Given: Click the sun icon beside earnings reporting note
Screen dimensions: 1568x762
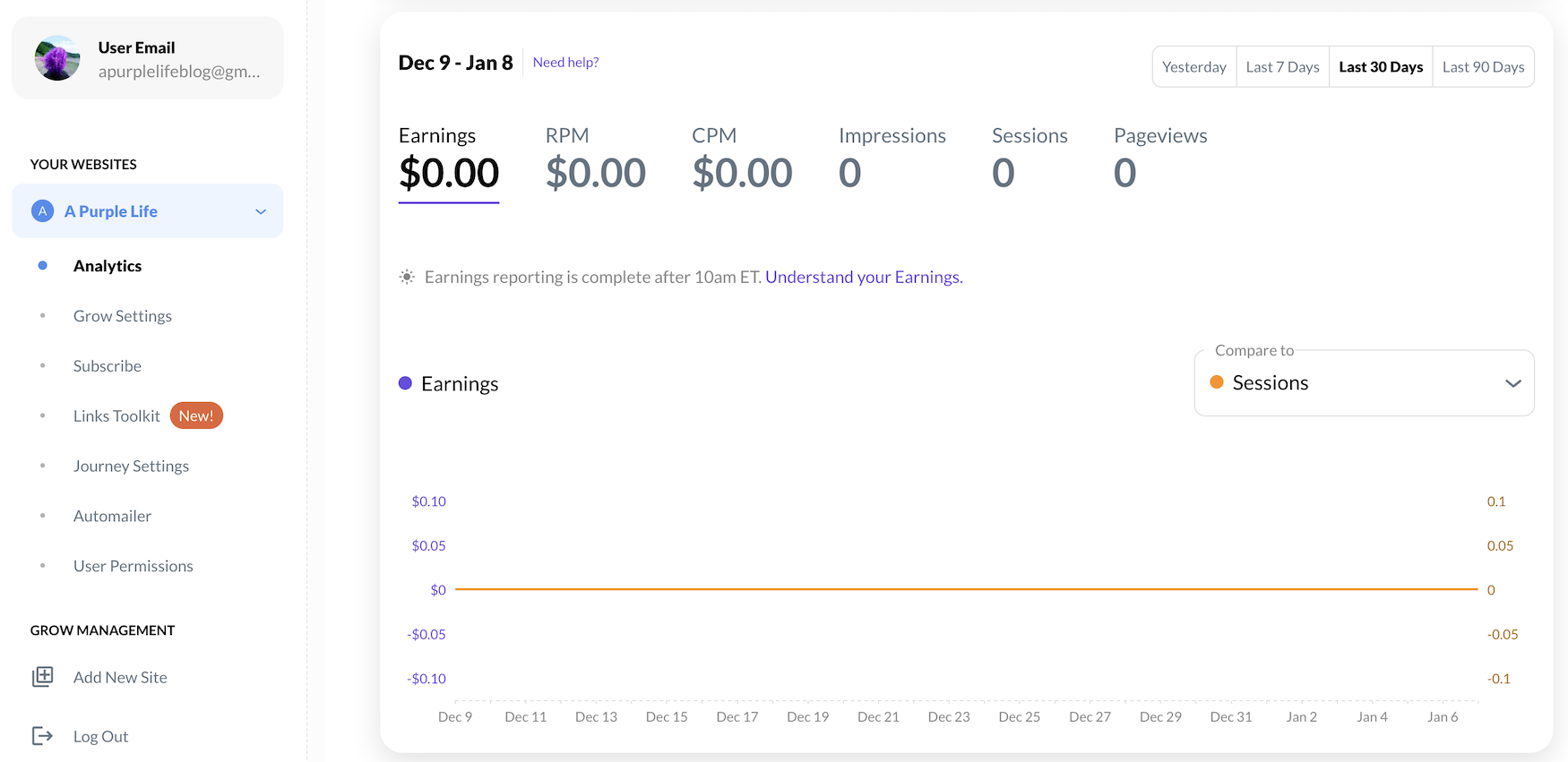Looking at the screenshot, I should [407, 278].
